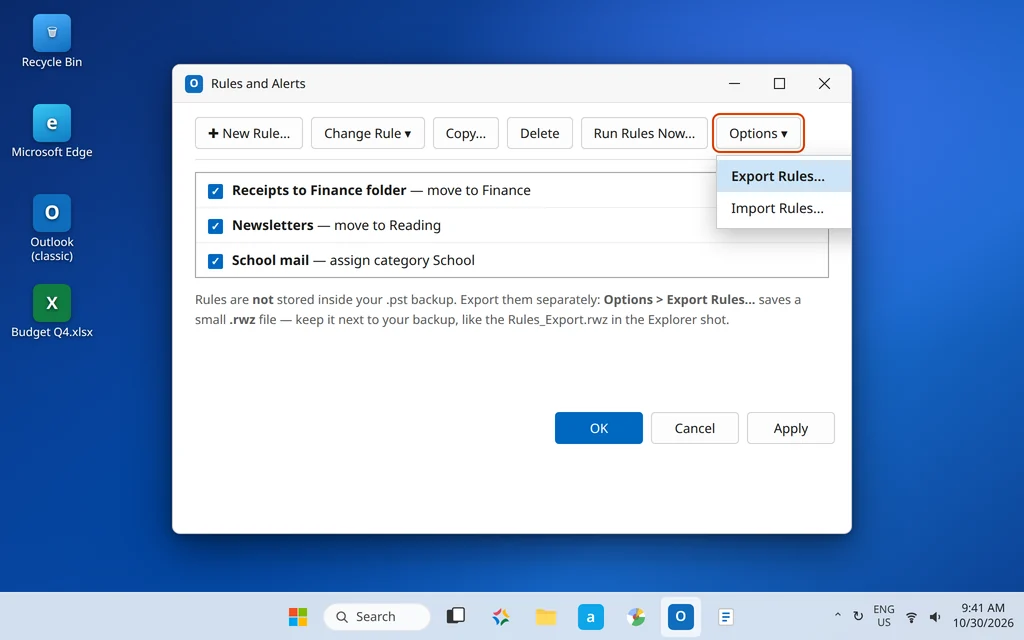Image resolution: width=1024 pixels, height=640 pixels.
Task: Show hidden system tray icons
Action: (837, 616)
